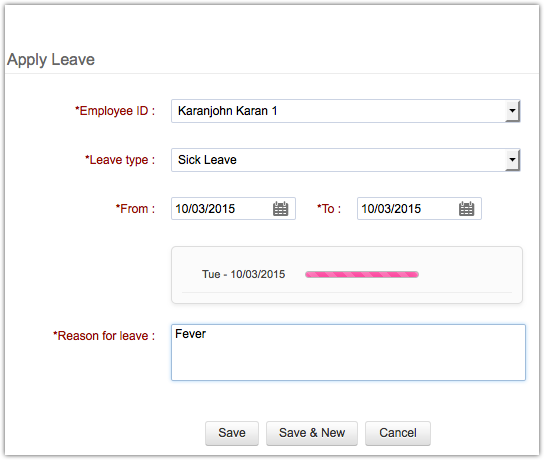
Task: Click the From field label
Action: click(135, 209)
